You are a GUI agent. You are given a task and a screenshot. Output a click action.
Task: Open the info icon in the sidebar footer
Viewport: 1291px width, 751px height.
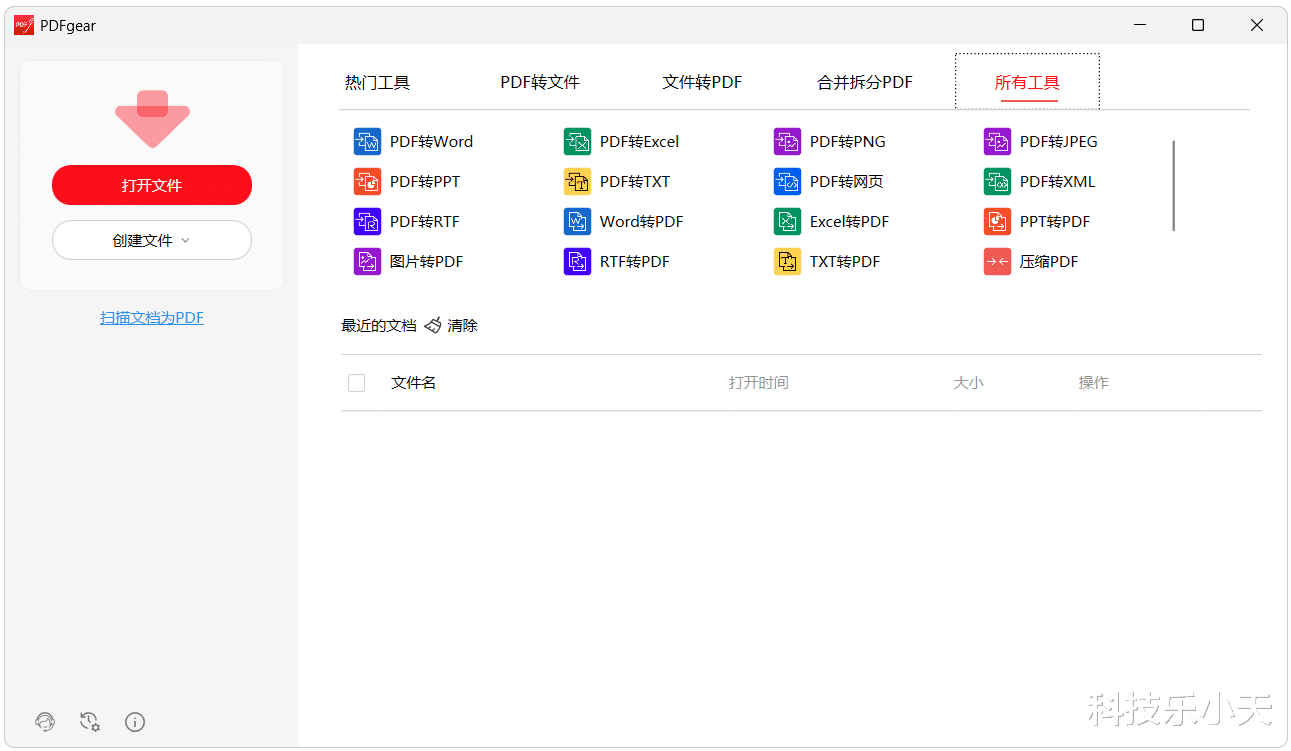[x=136, y=721]
